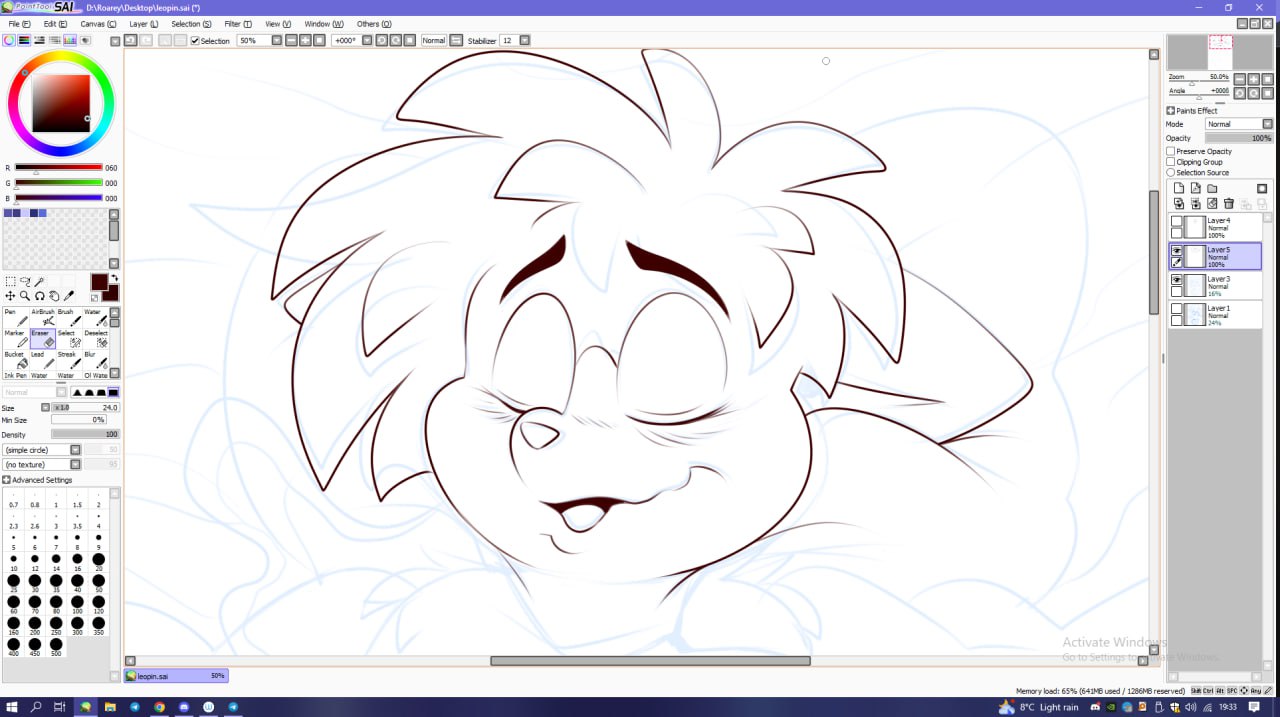Choose the Marker tool
This screenshot has height=717, width=1280.
[x=16, y=339]
